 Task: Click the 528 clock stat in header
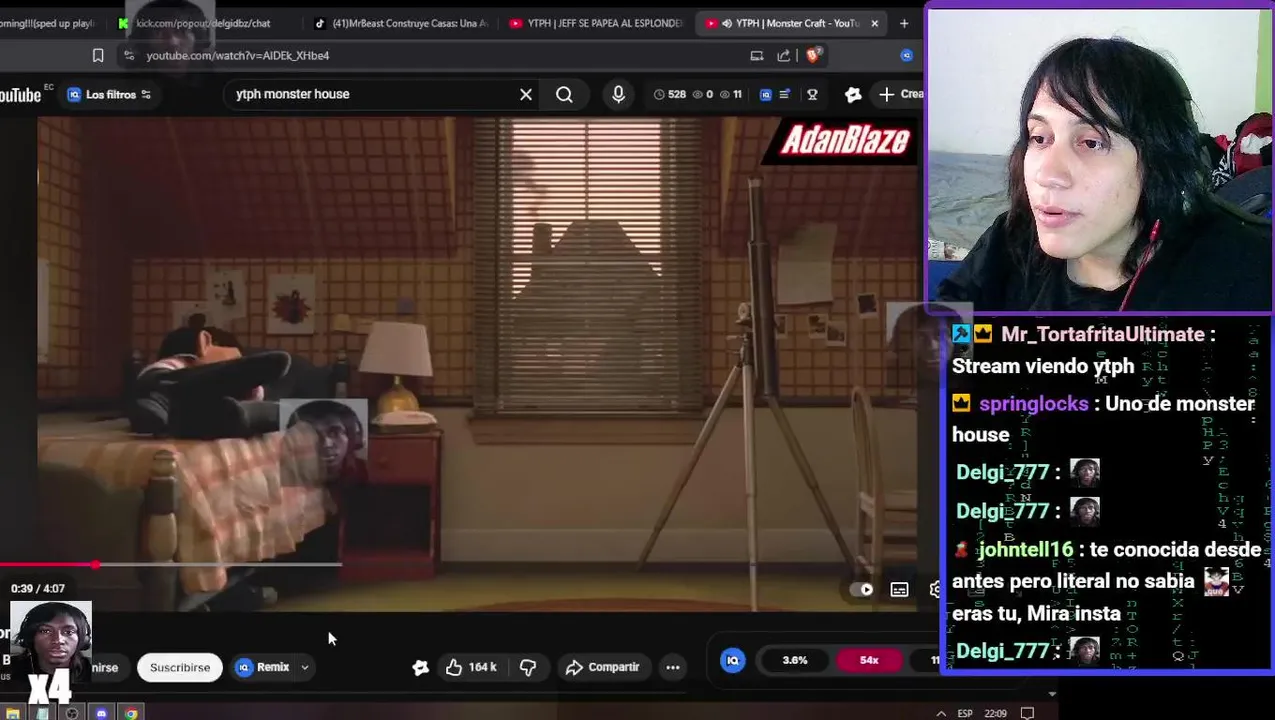point(669,94)
